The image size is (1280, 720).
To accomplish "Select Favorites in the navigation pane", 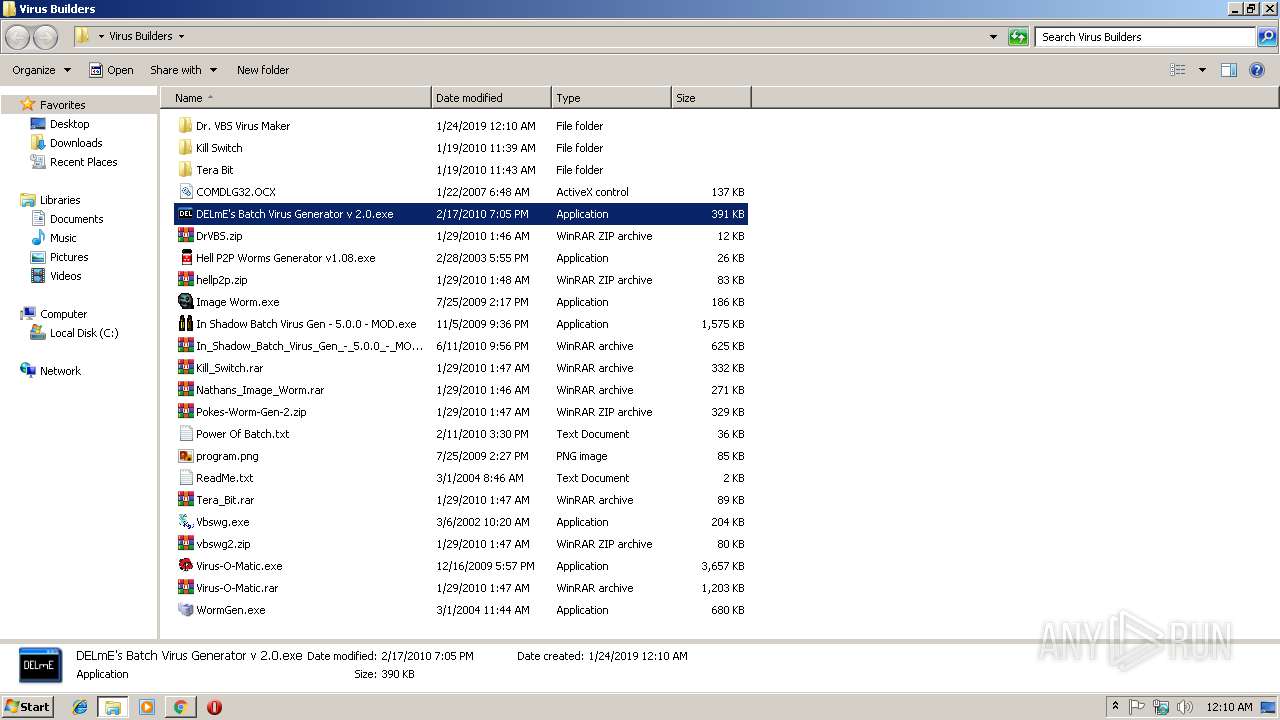I will [62, 105].
